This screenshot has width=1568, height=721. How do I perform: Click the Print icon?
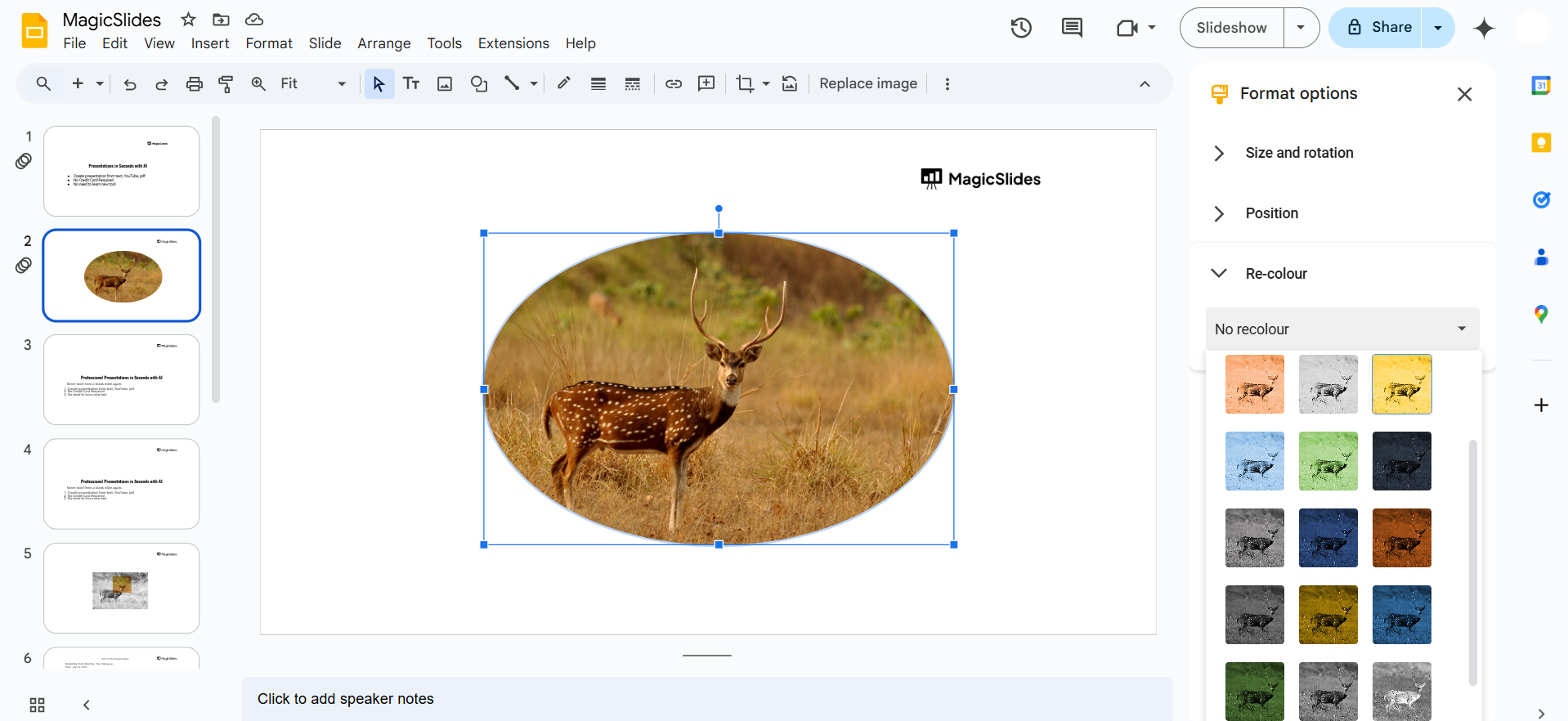tap(194, 84)
